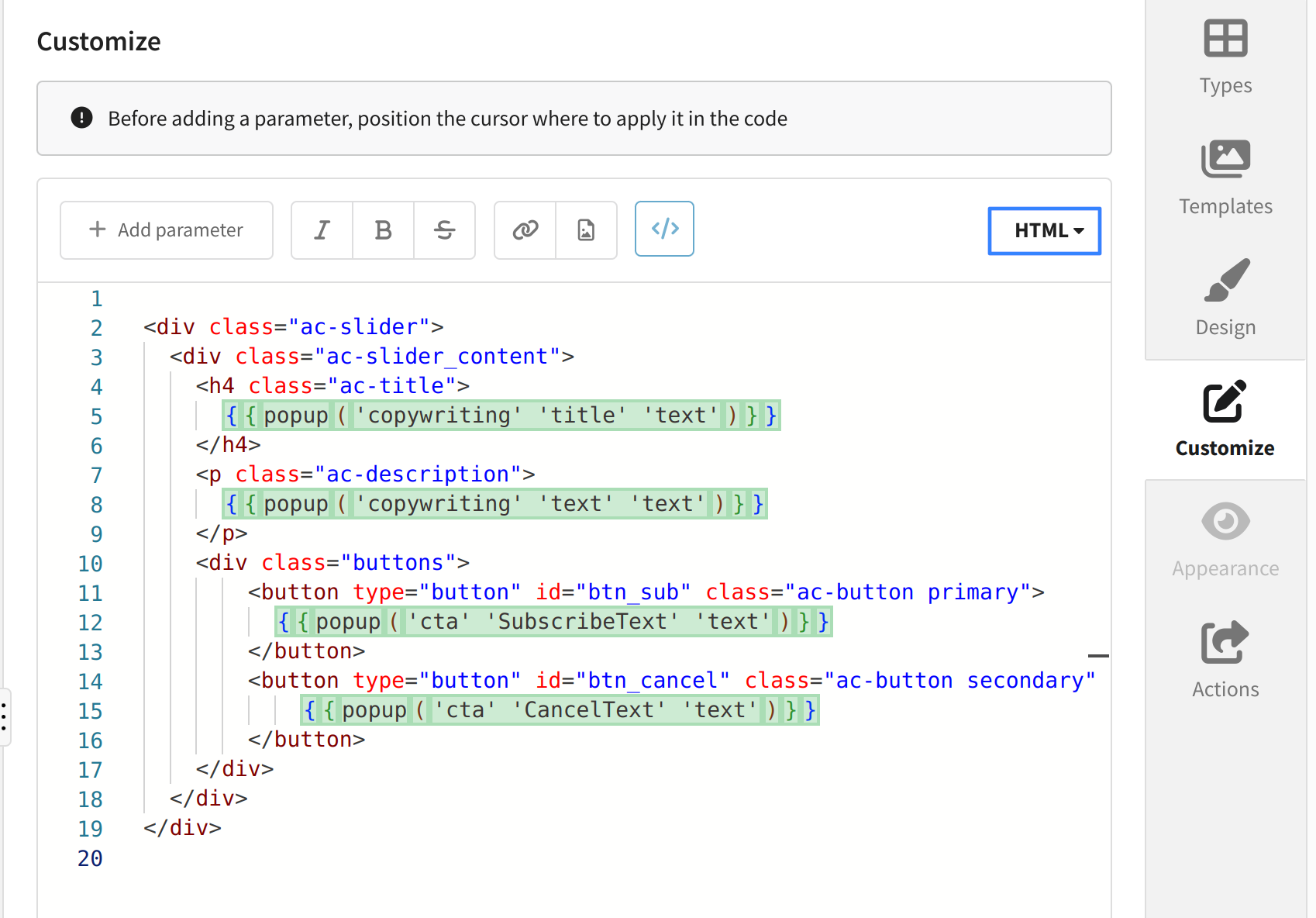1316x918 pixels.
Task: Select the popup copywriting title parameter
Action: pos(501,416)
